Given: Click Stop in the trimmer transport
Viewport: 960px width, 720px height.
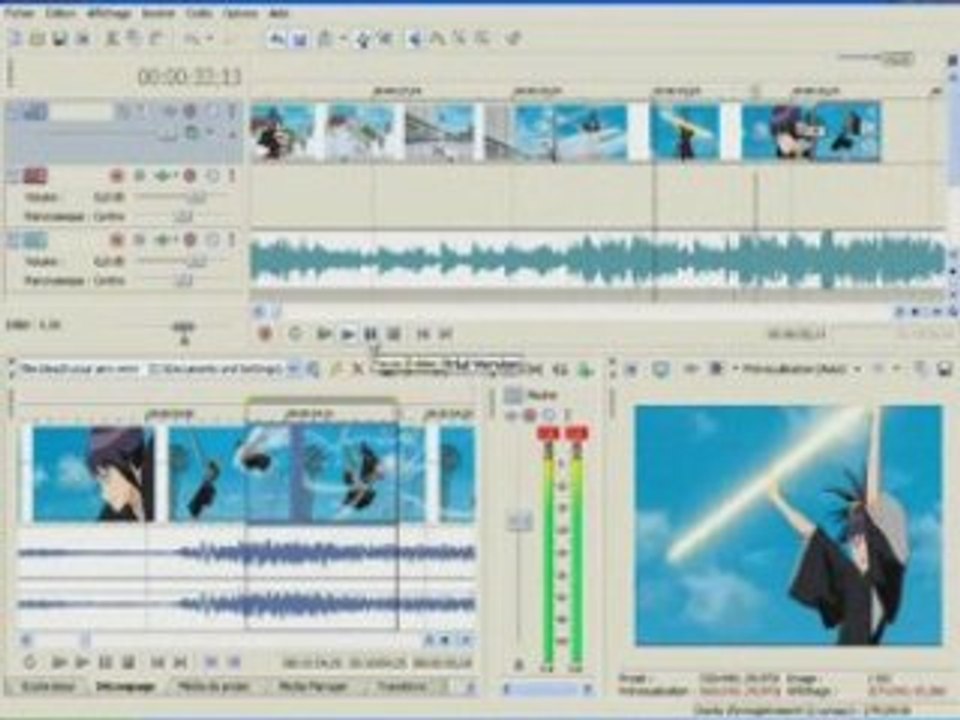Looking at the screenshot, I should click(128, 662).
